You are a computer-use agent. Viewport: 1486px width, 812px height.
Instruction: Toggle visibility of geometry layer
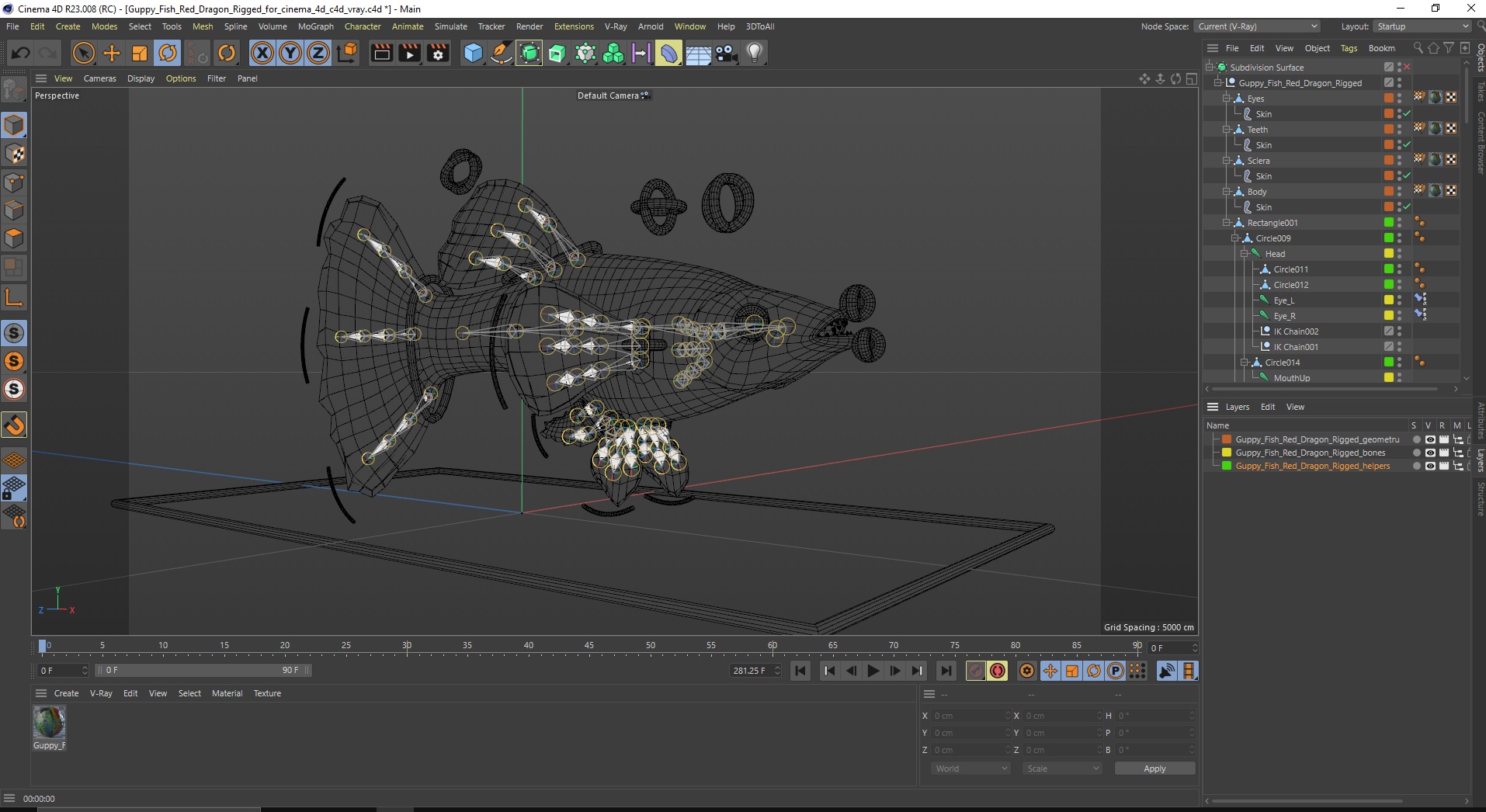pos(1429,439)
